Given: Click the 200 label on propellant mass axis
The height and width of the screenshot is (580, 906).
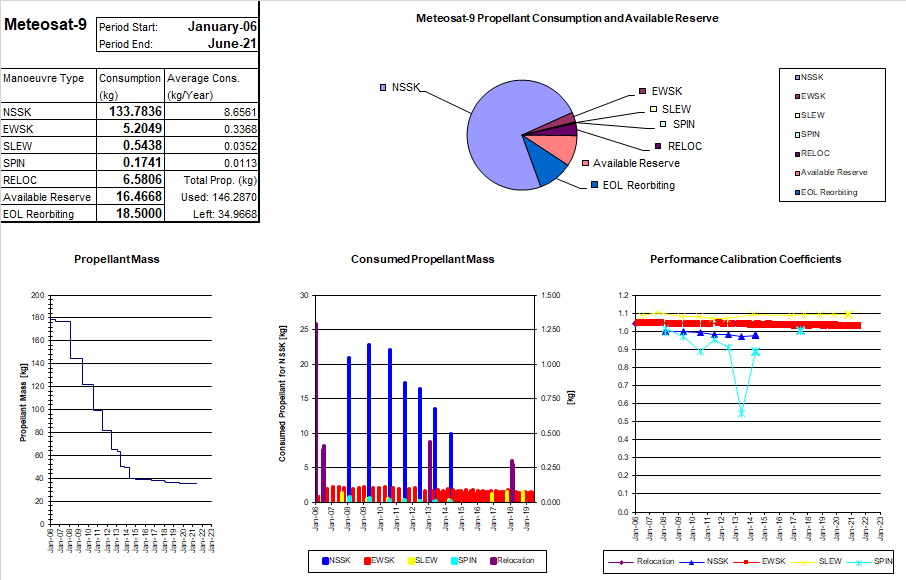Looking at the screenshot, I should 38,295.
